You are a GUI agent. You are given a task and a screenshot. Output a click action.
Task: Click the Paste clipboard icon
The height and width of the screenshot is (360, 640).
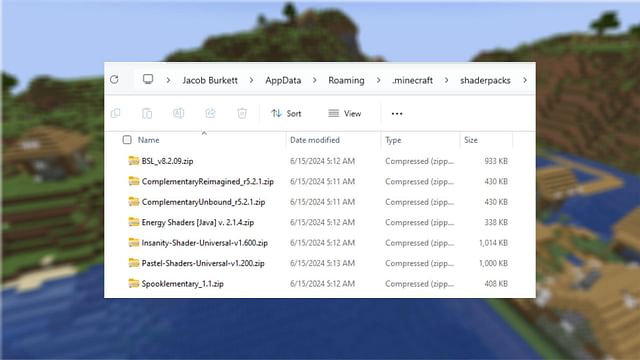coord(147,113)
